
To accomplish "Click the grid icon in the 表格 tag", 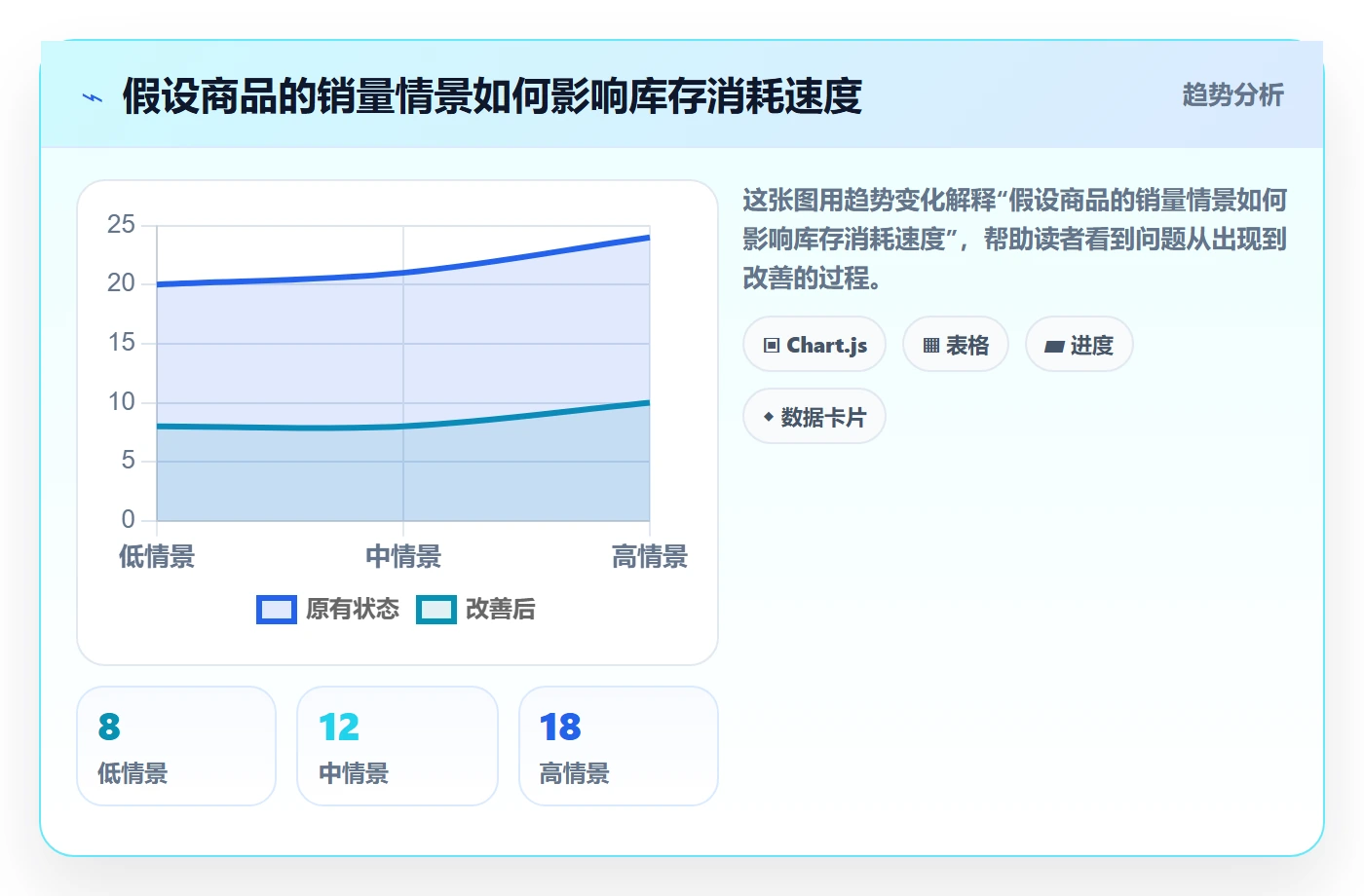I will (x=931, y=346).
